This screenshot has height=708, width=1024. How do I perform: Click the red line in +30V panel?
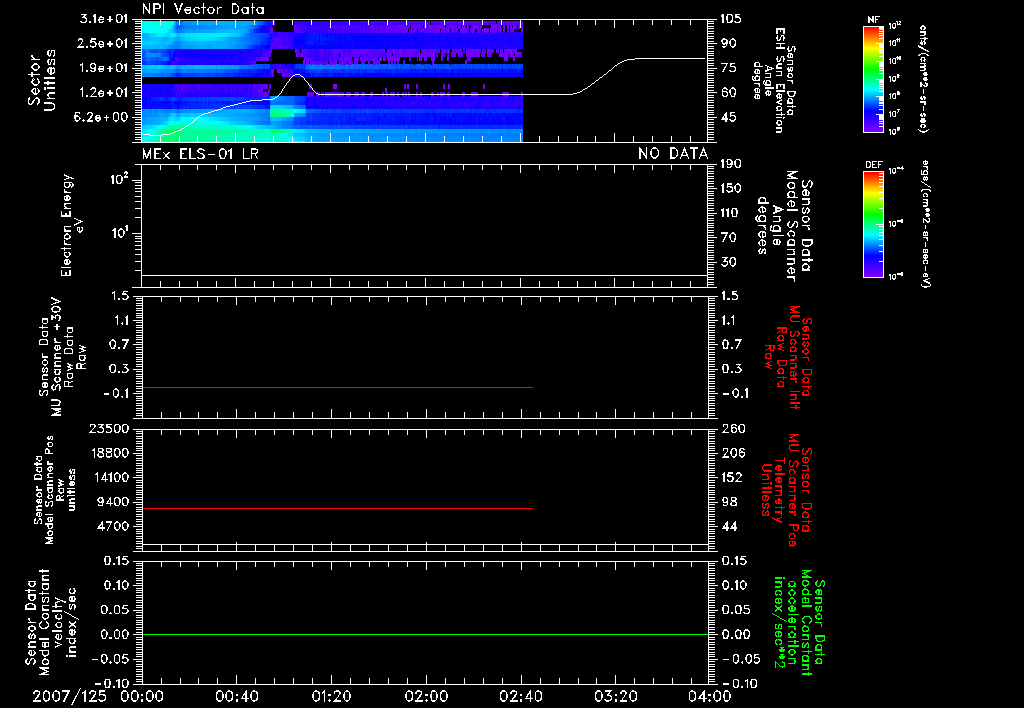tap(337, 388)
